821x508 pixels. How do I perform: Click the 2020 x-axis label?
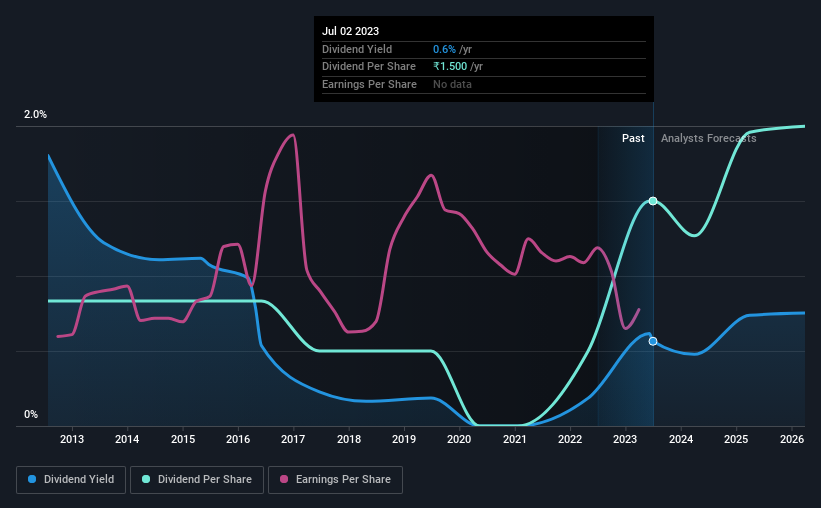click(x=459, y=439)
